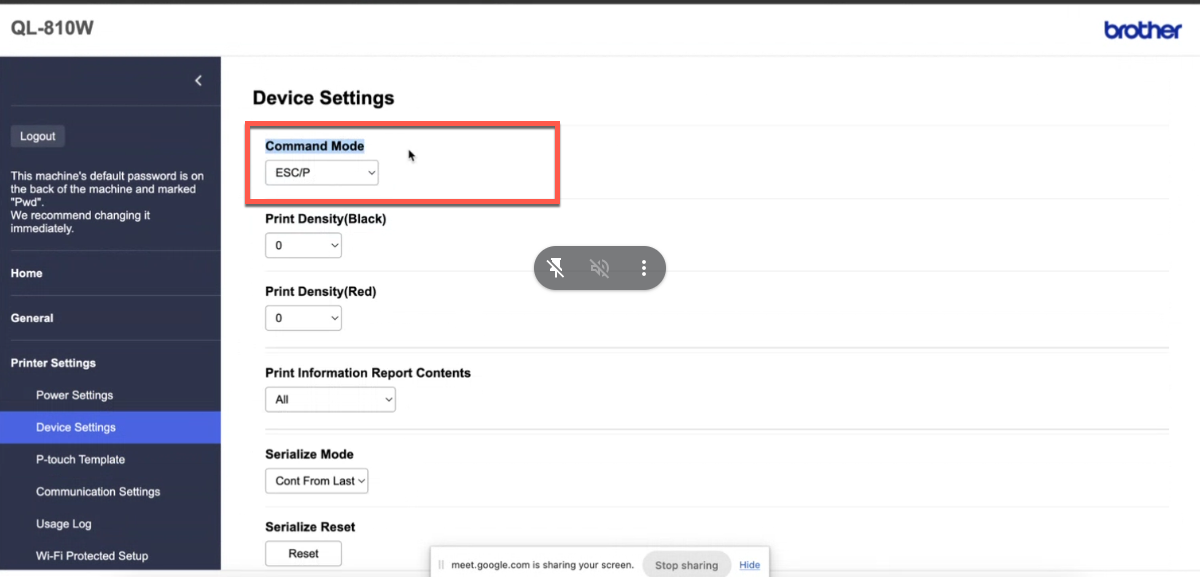Expand the Print Information Report Contents selector
This screenshot has width=1200, height=577.
[x=330, y=399]
